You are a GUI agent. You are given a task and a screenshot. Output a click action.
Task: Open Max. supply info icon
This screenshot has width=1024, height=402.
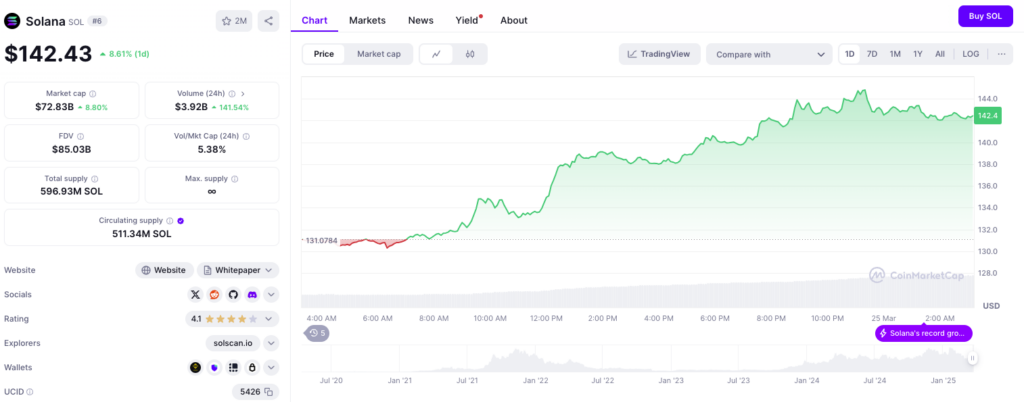[x=234, y=179]
